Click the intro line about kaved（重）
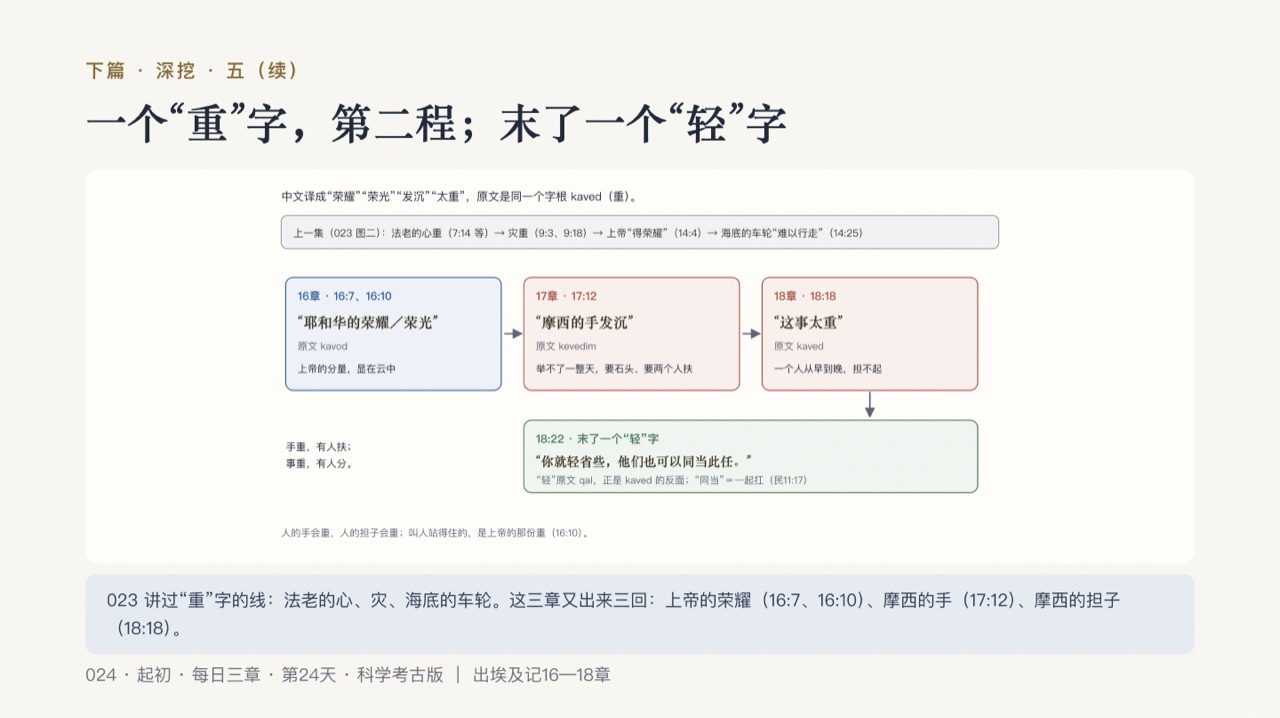 click(x=459, y=197)
